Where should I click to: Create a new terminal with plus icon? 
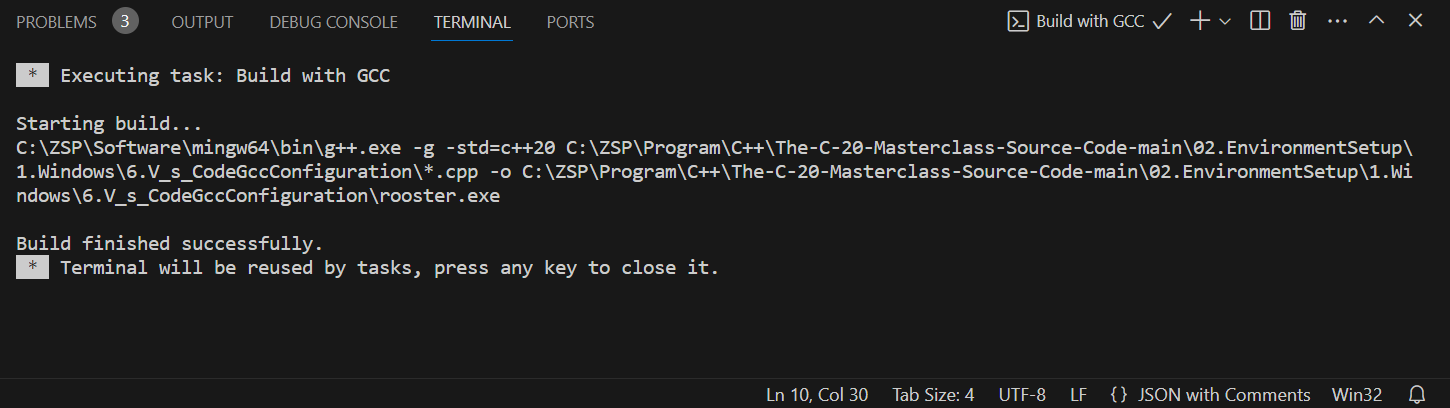1200,21
